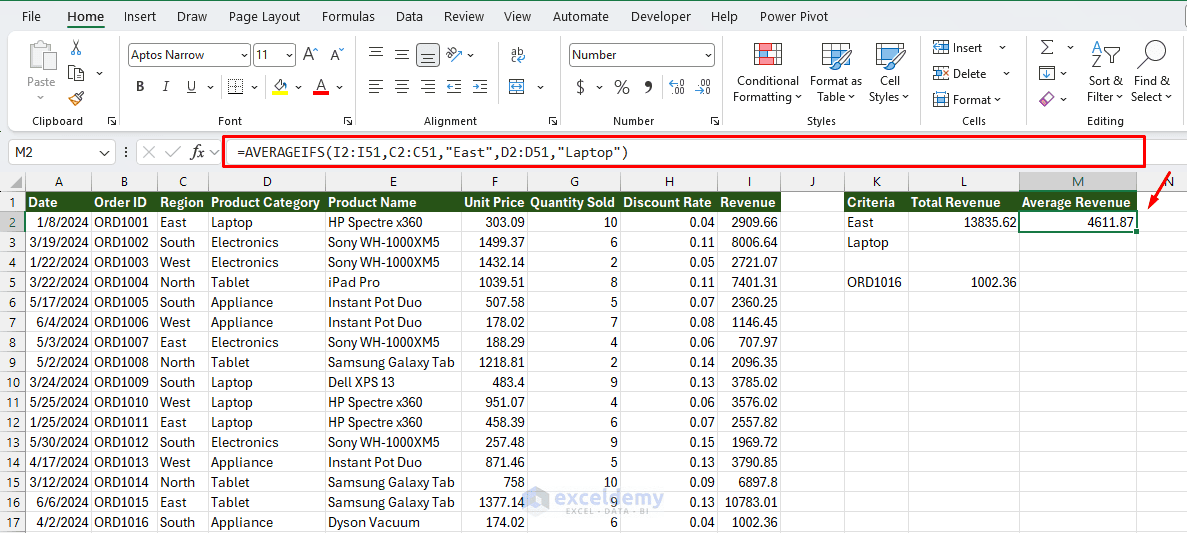Toggle Center alignment
Screen dimensions: 1187x533
click(x=402, y=86)
